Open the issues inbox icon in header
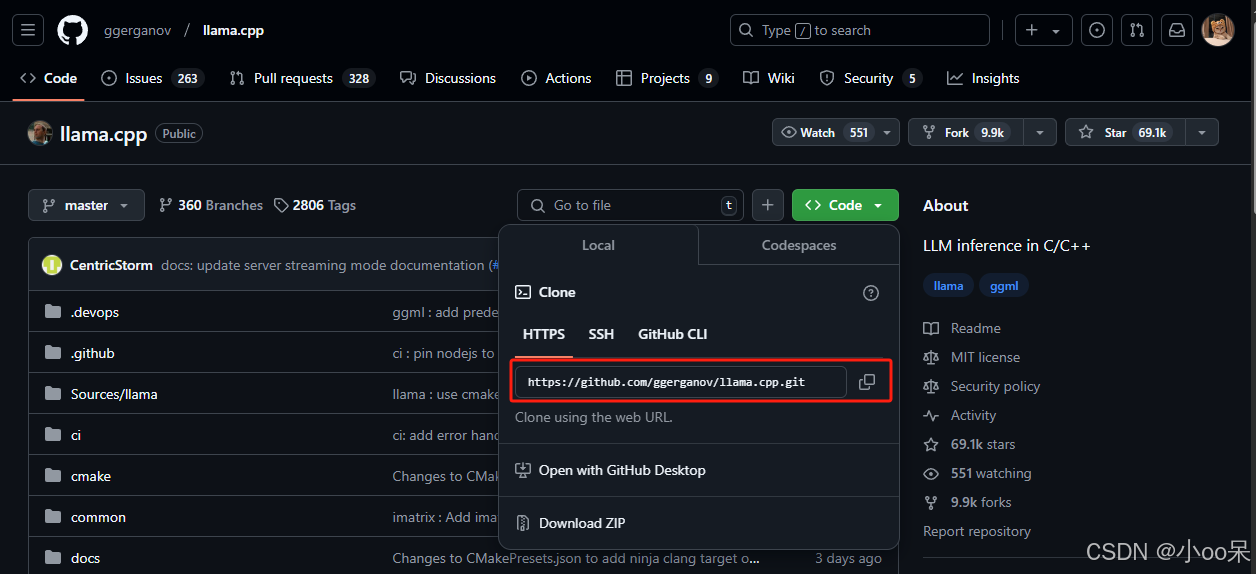 pyautogui.click(x=1098, y=30)
